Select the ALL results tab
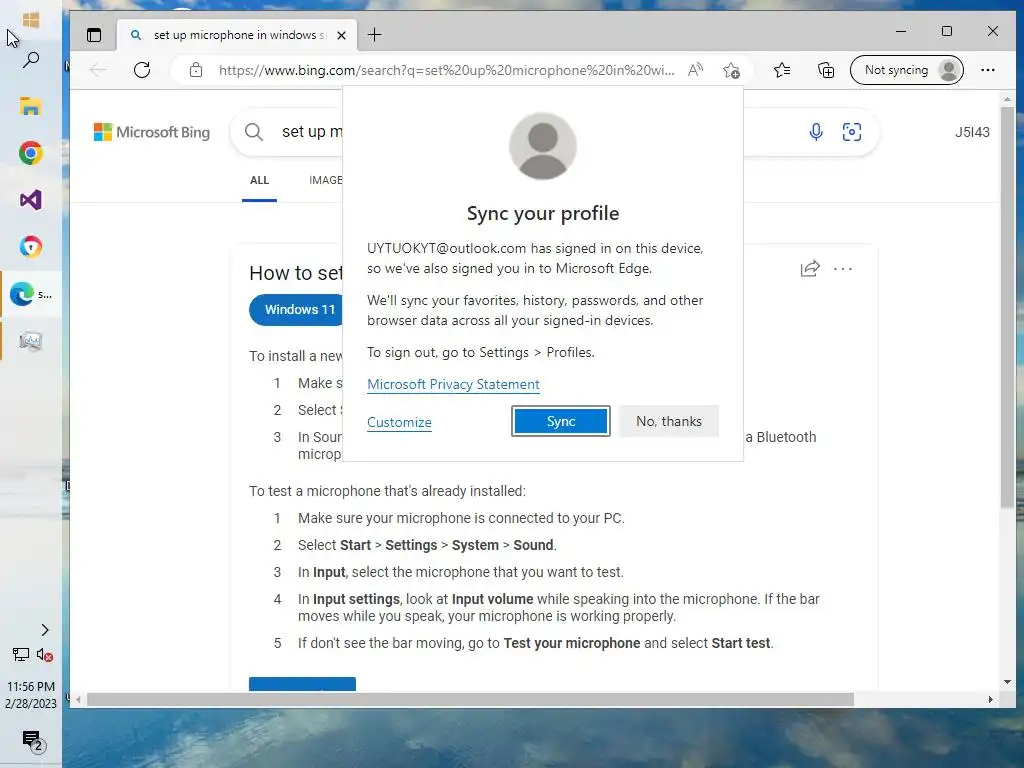This screenshot has height=768, width=1024. click(x=259, y=180)
